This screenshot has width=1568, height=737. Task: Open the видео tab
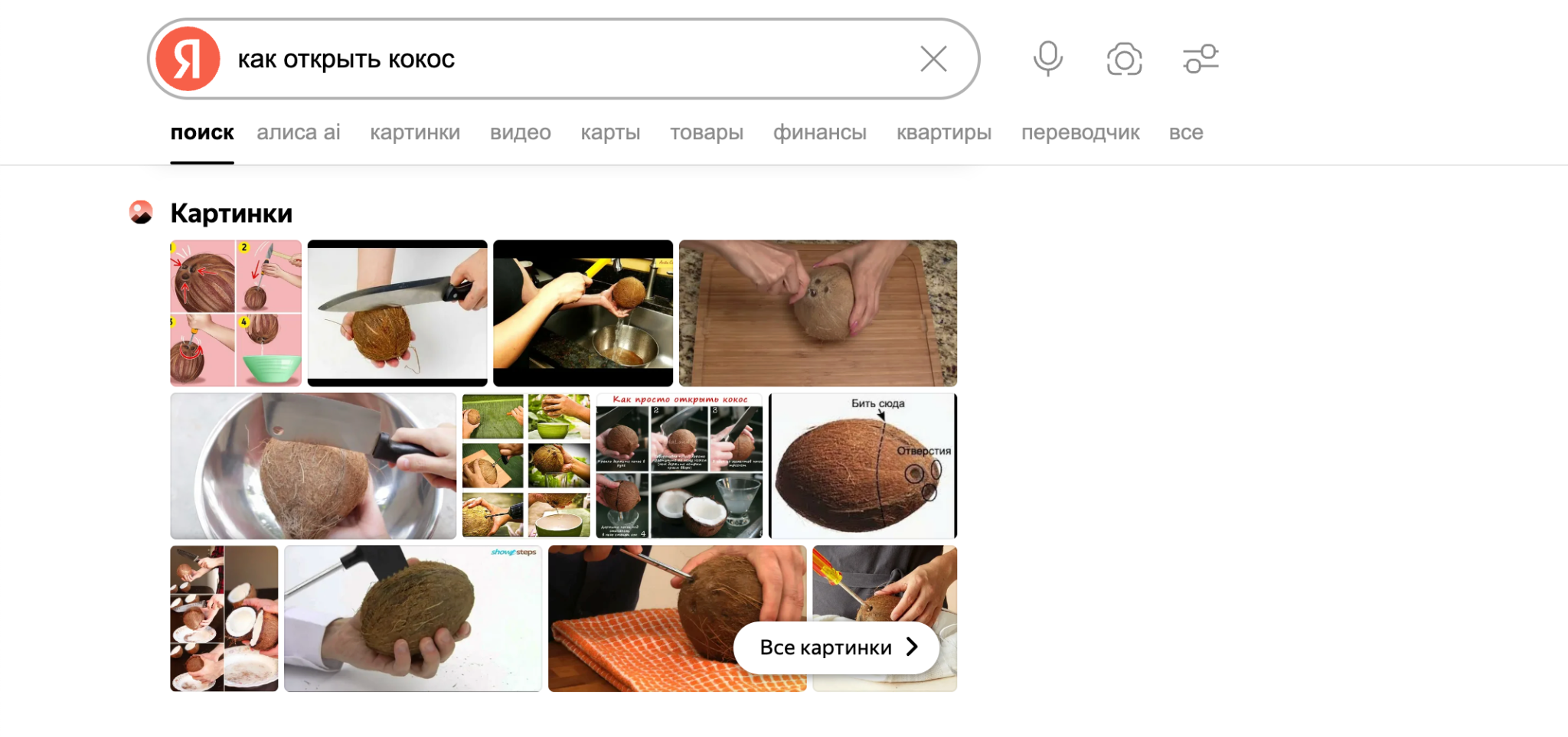coord(521,132)
